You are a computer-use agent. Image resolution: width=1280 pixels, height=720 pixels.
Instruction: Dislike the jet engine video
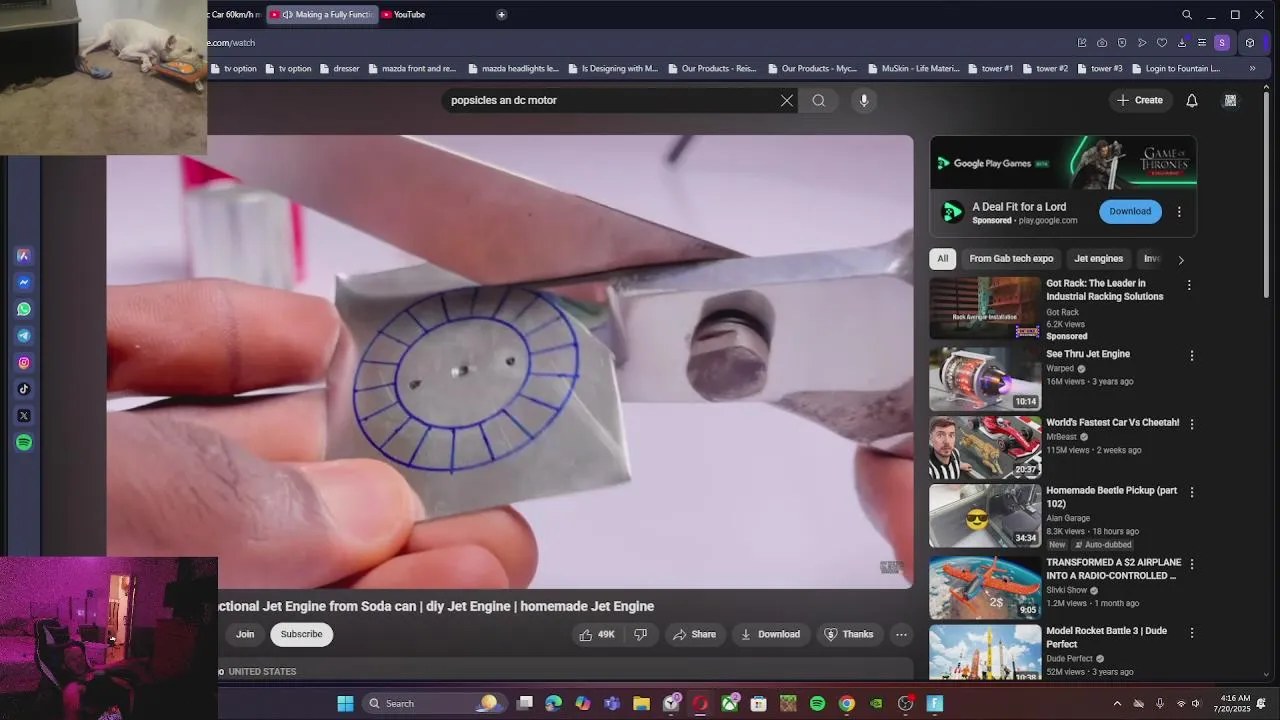click(x=641, y=634)
